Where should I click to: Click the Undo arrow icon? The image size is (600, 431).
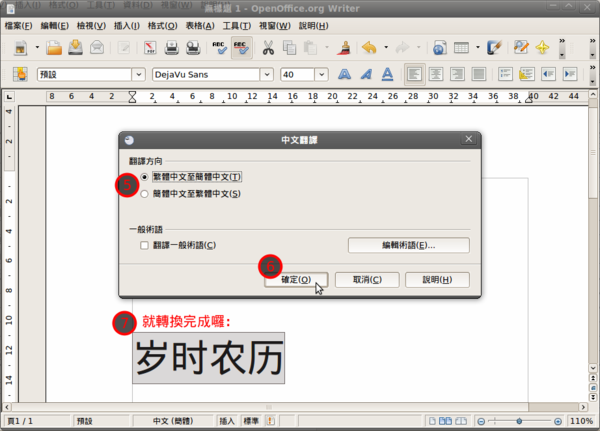[369, 48]
